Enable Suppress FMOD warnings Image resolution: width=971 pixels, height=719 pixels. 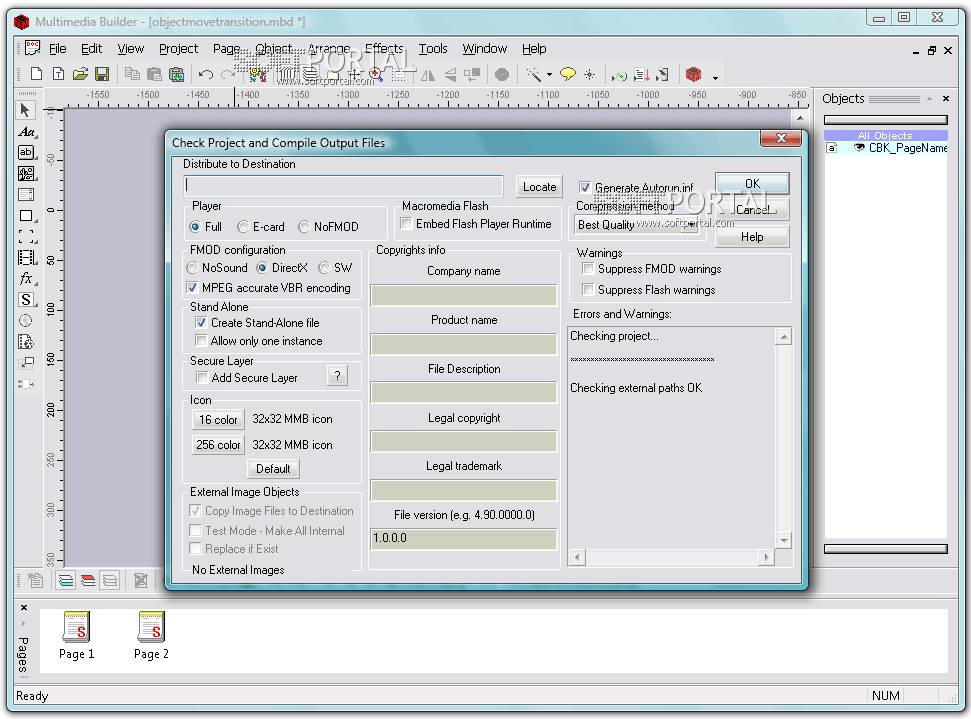[588, 268]
